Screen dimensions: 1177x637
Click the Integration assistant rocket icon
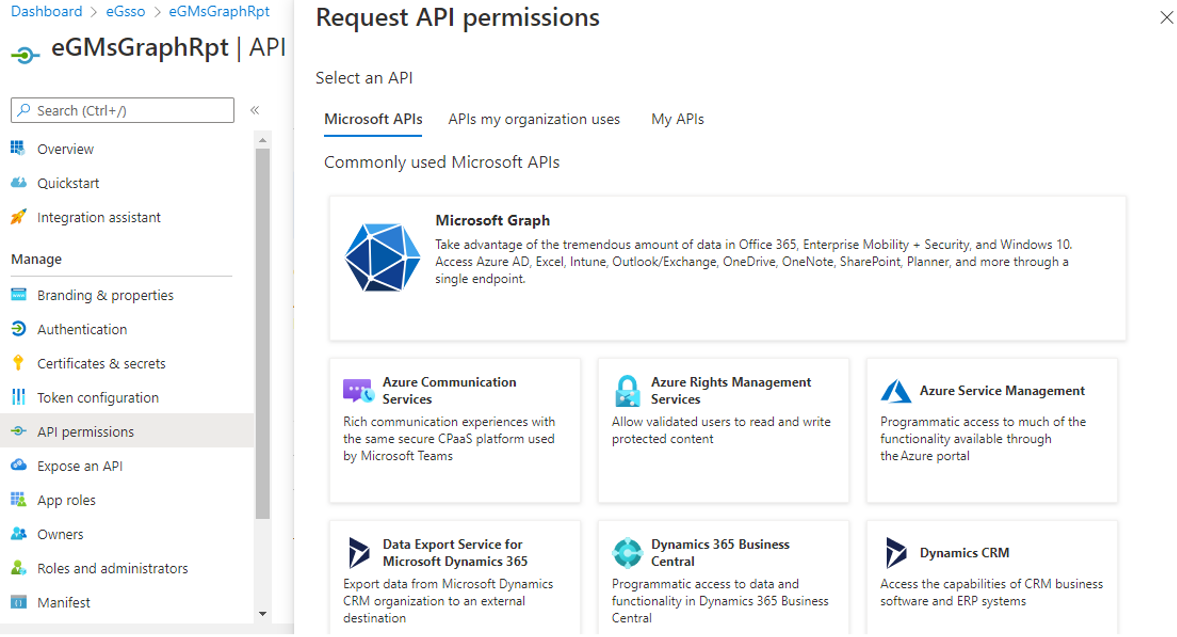18,217
